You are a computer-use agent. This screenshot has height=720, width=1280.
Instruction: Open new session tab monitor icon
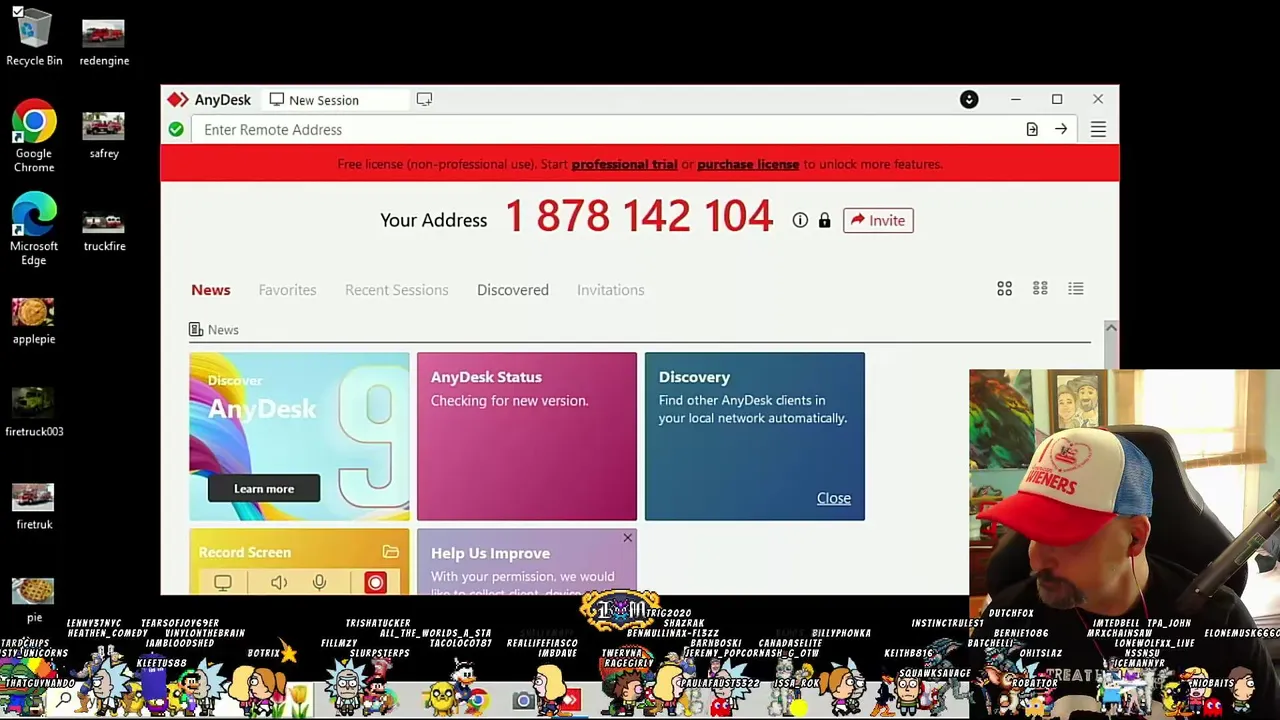point(424,100)
